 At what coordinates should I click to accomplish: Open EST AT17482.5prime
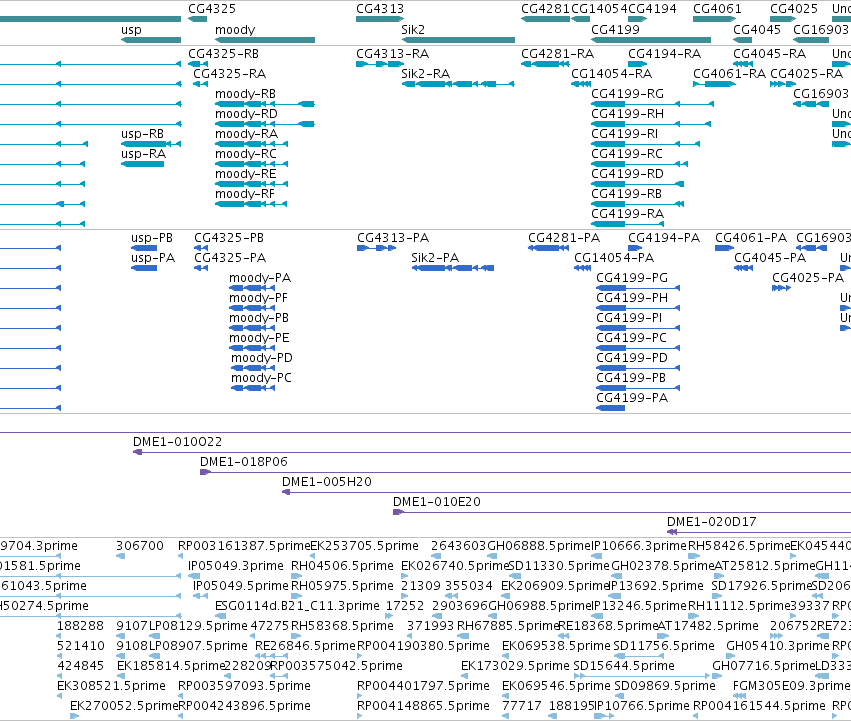(x=708, y=626)
